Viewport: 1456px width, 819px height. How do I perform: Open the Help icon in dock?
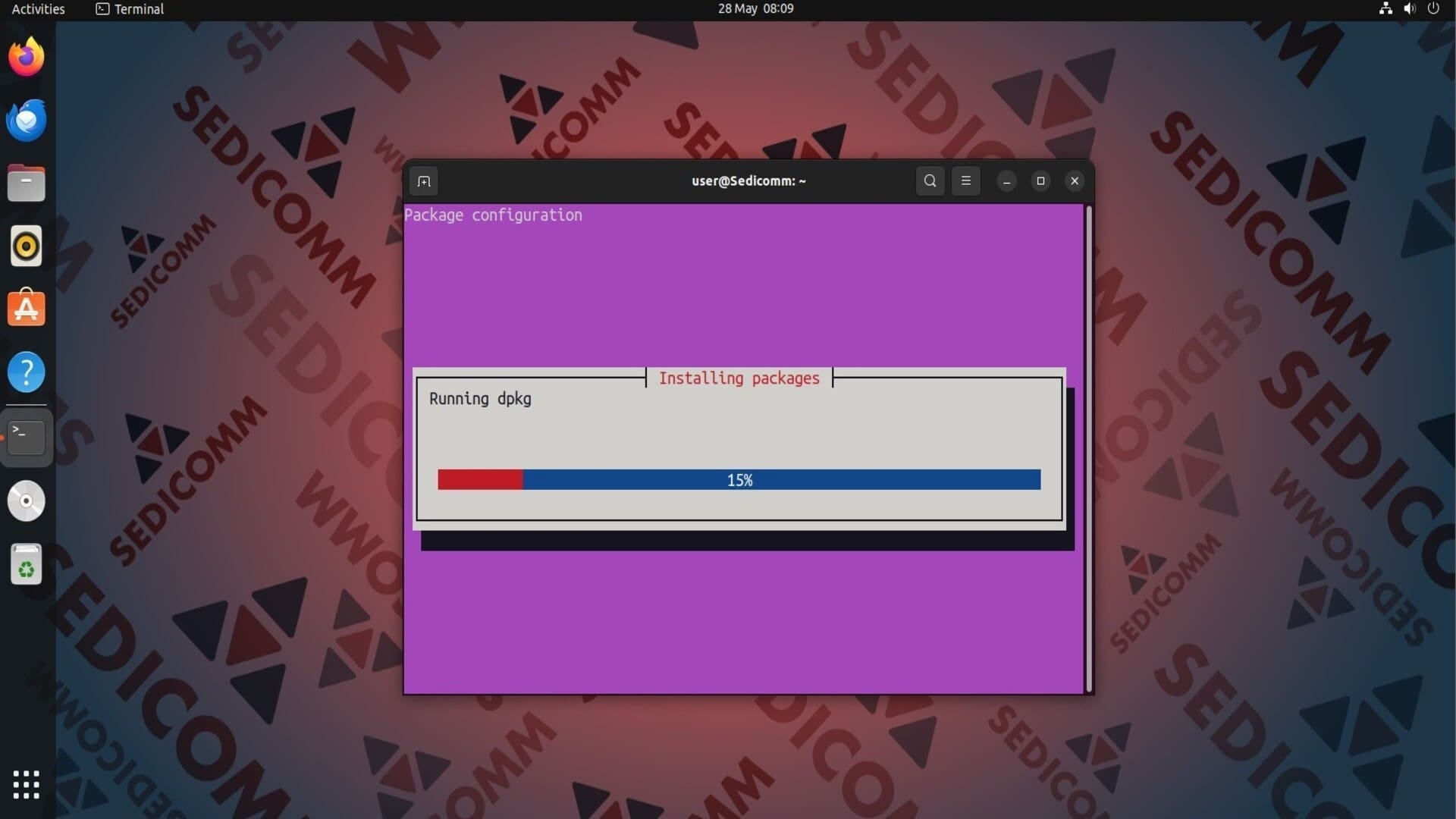pyautogui.click(x=27, y=372)
